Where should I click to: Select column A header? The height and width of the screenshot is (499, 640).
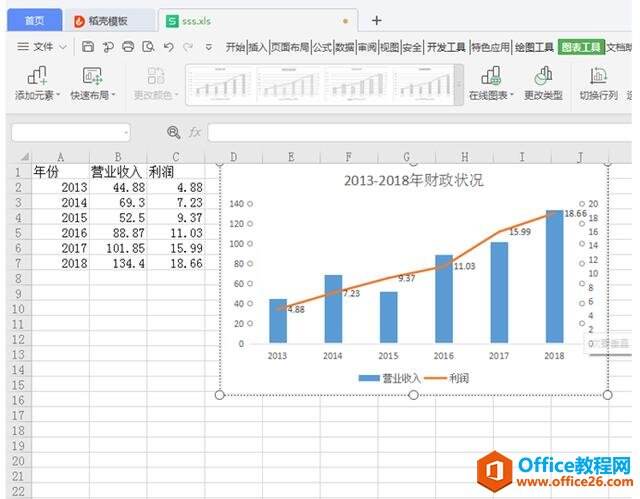click(x=60, y=157)
